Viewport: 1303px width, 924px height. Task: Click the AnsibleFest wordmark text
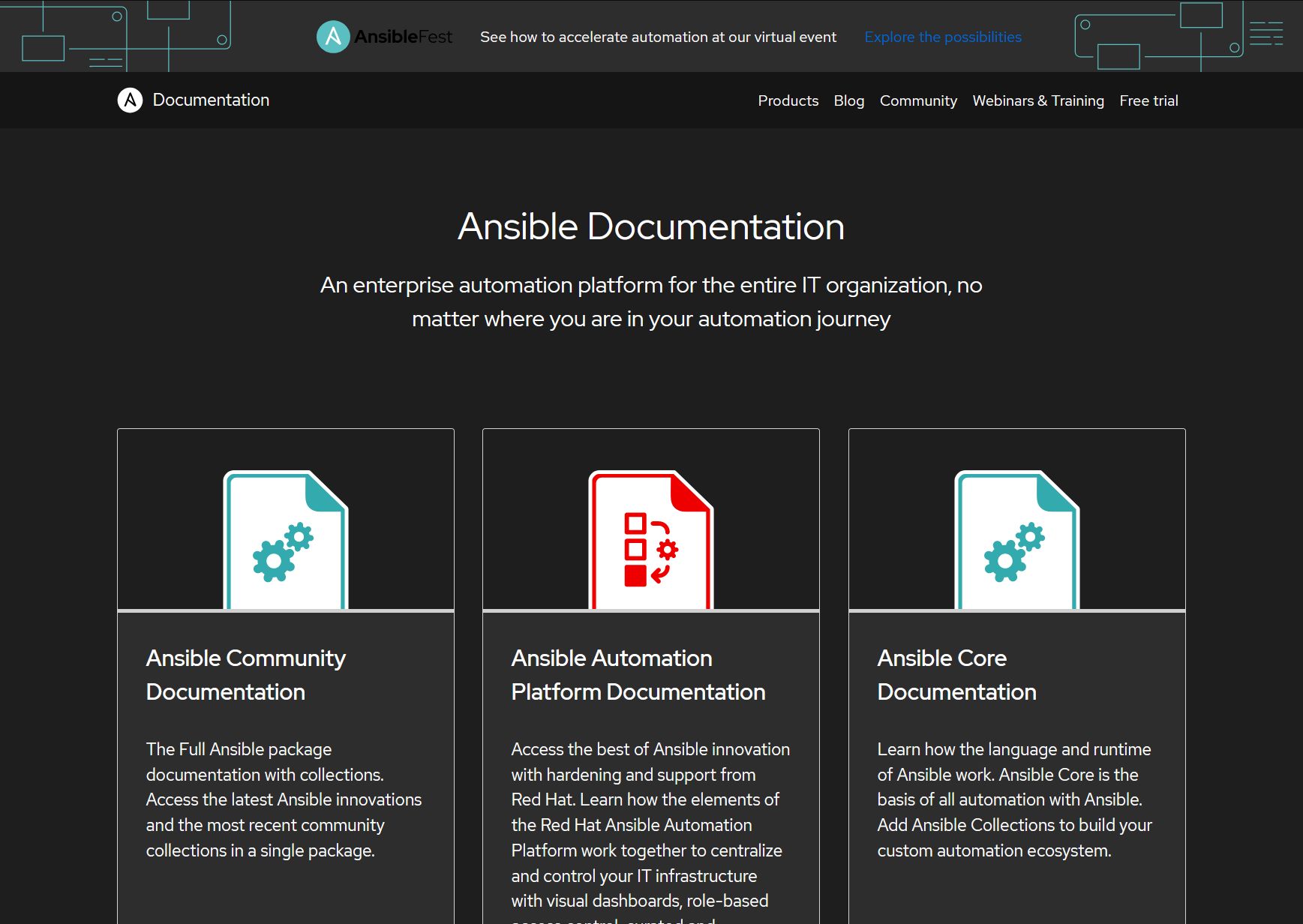coord(403,37)
